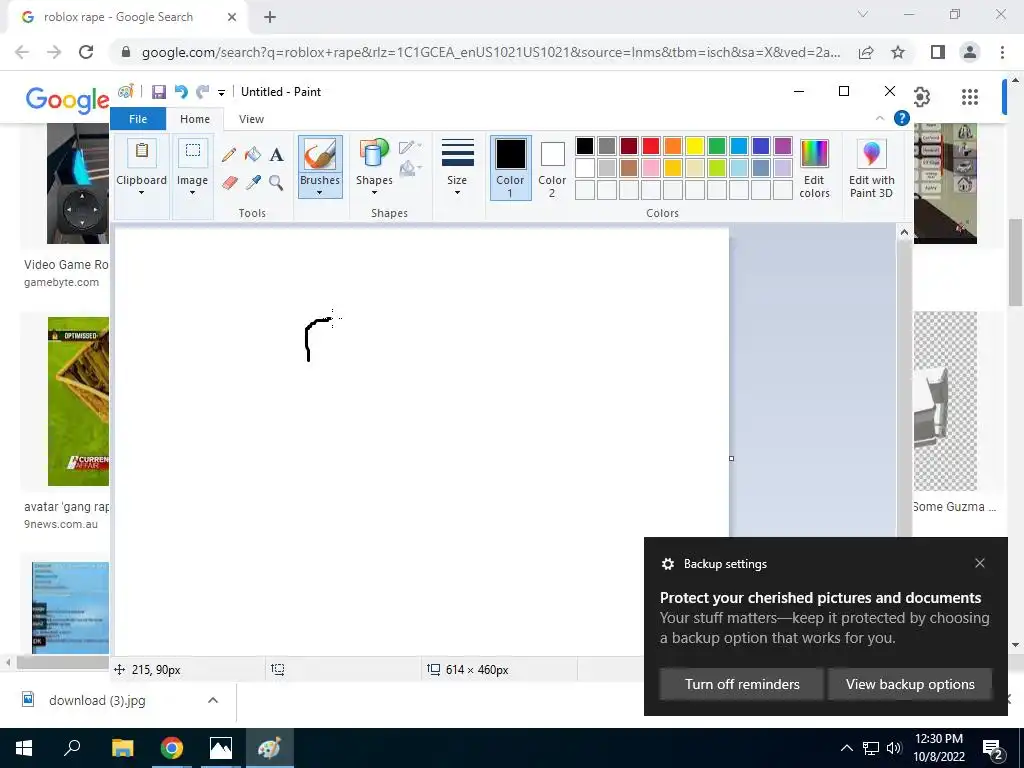Open the Shapes gallery dropdown

374,193
